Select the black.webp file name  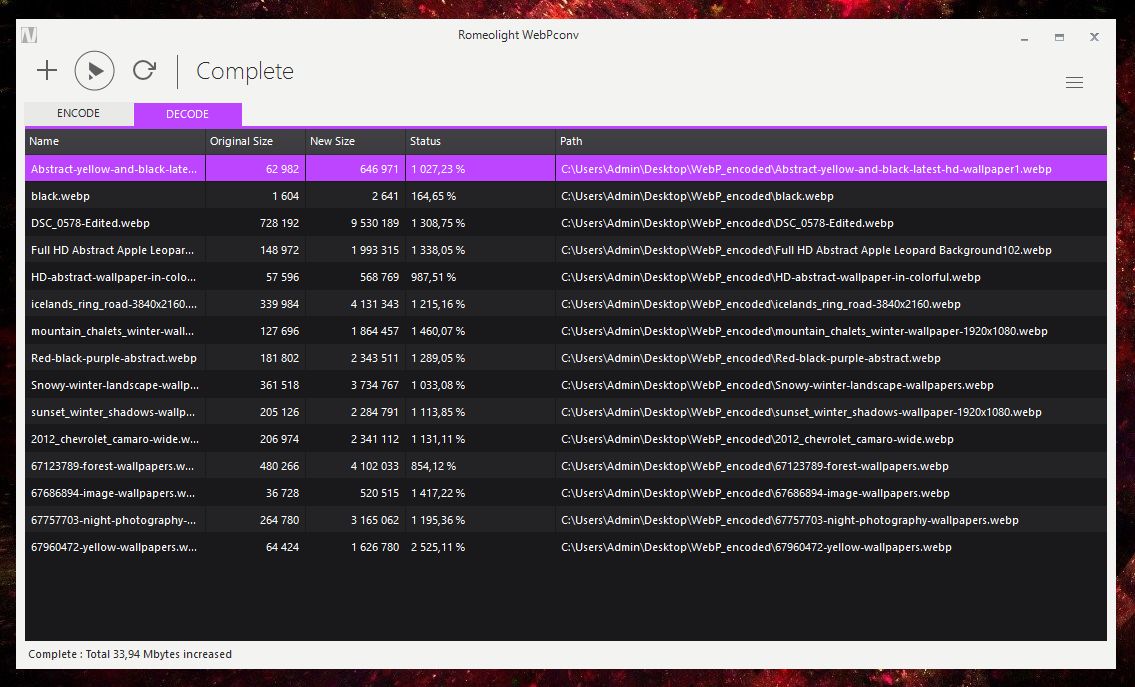click(61, 196)
